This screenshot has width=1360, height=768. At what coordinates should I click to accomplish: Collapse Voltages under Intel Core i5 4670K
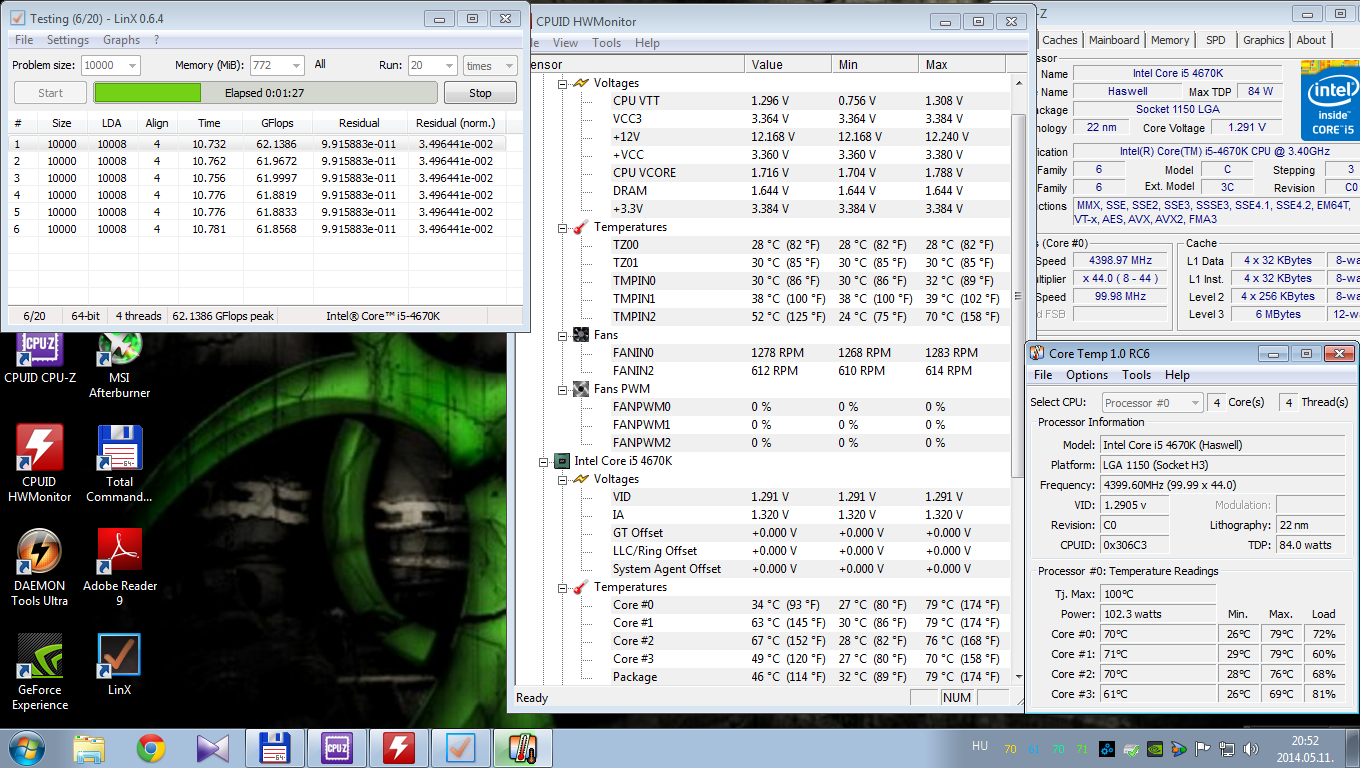[x=562, y=479]
